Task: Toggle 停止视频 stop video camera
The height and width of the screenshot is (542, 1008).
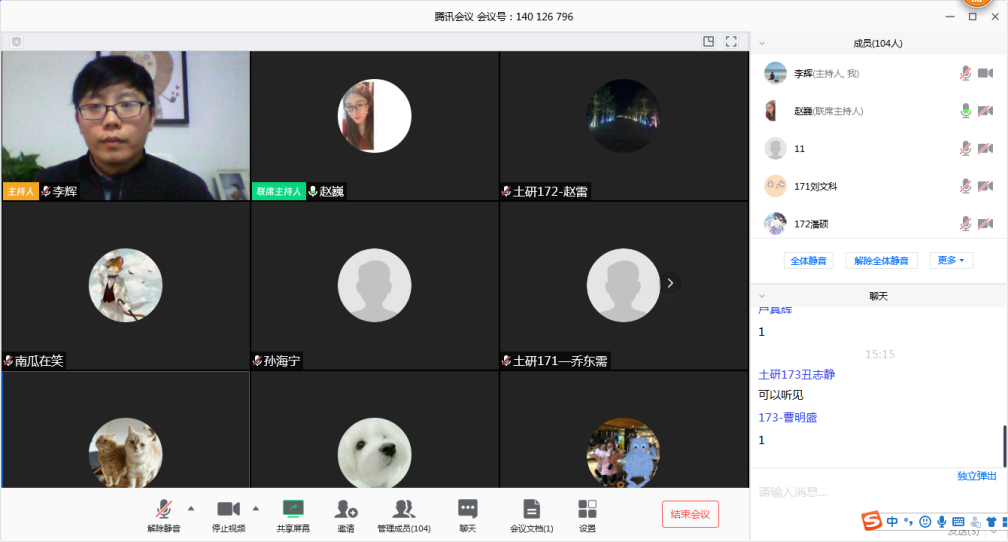Action: tap(228, 509)
